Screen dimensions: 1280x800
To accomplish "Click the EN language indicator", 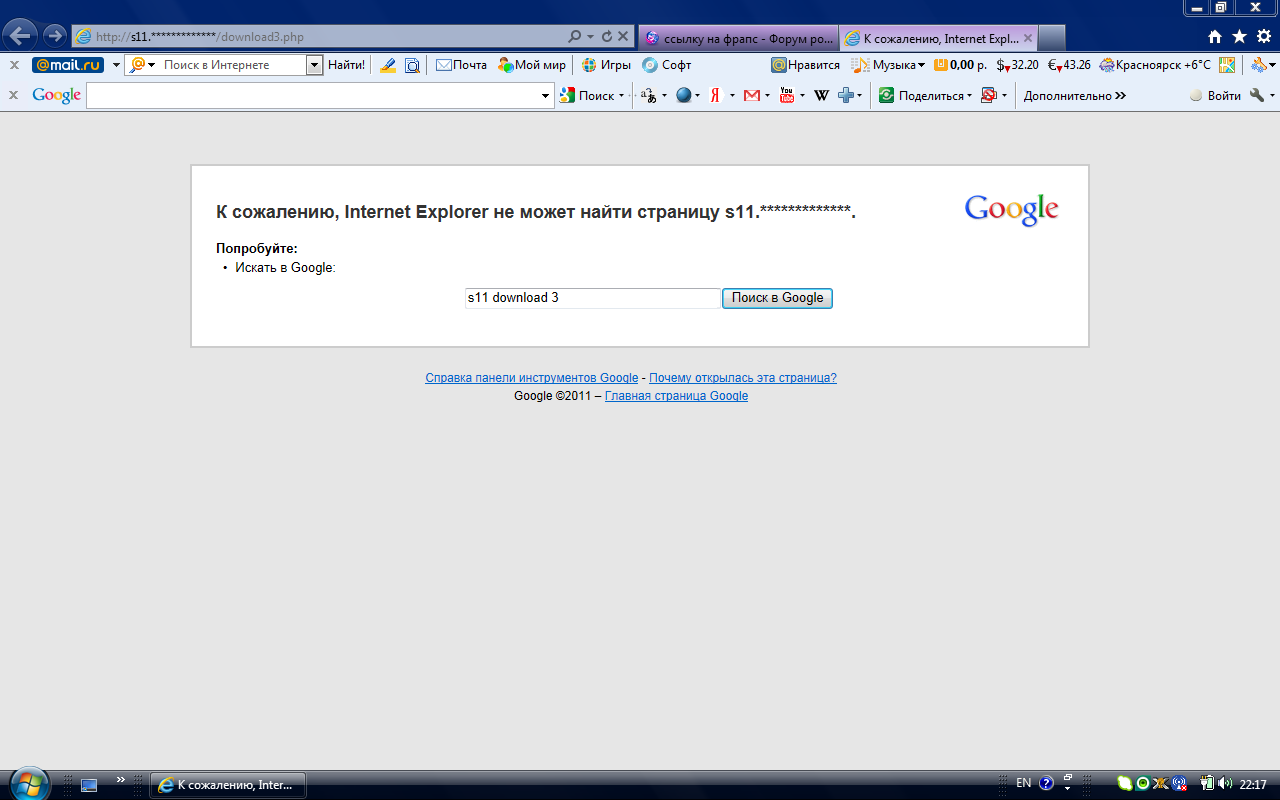I will click(x=1024, y=784).
